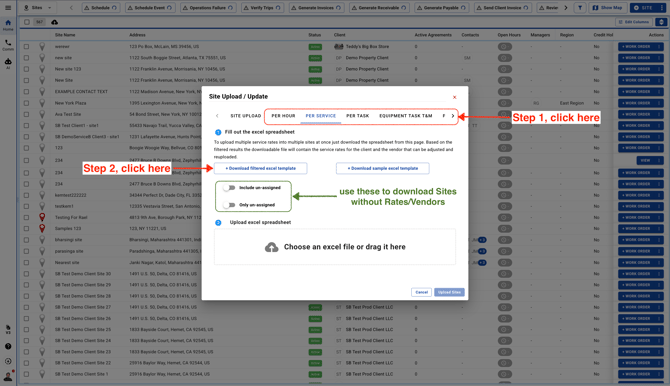
Task: Check the box for werewr row
Action: pyautogui.click(x=26, y=47)
